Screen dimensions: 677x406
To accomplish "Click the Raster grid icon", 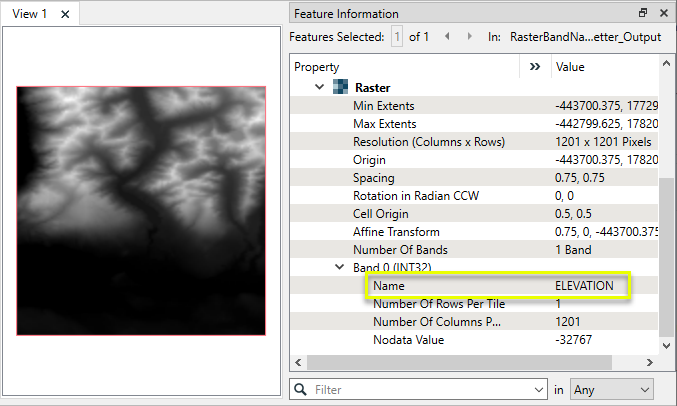I will 340,87.
